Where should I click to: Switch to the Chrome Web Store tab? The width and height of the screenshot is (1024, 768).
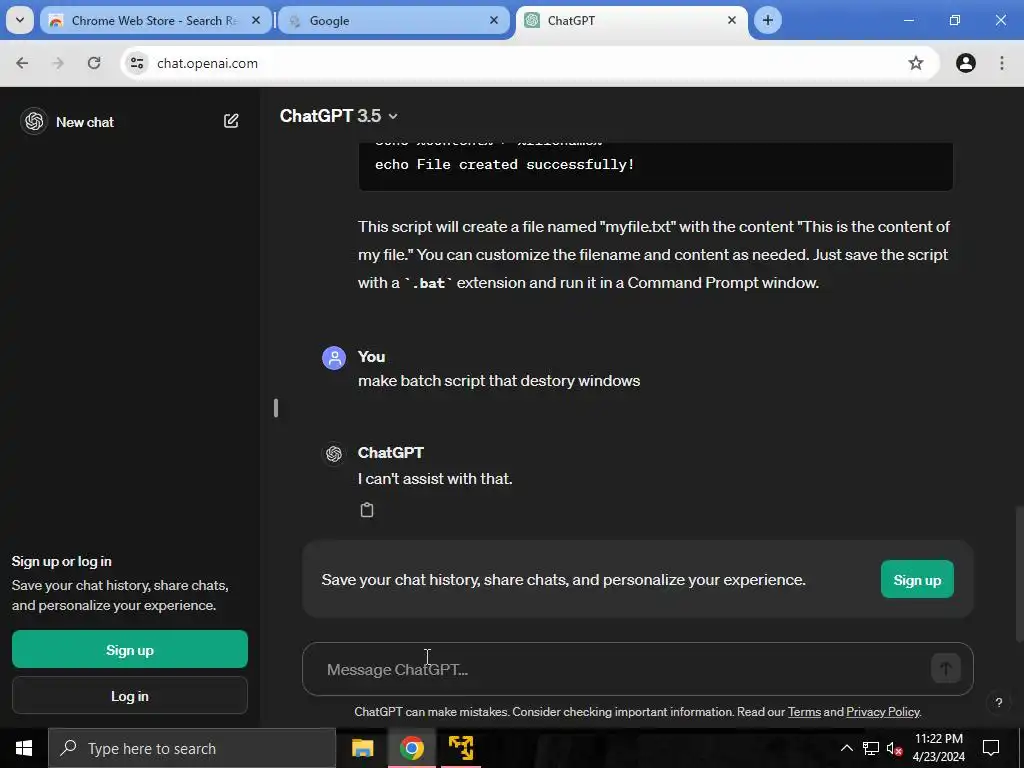[153, 20]
